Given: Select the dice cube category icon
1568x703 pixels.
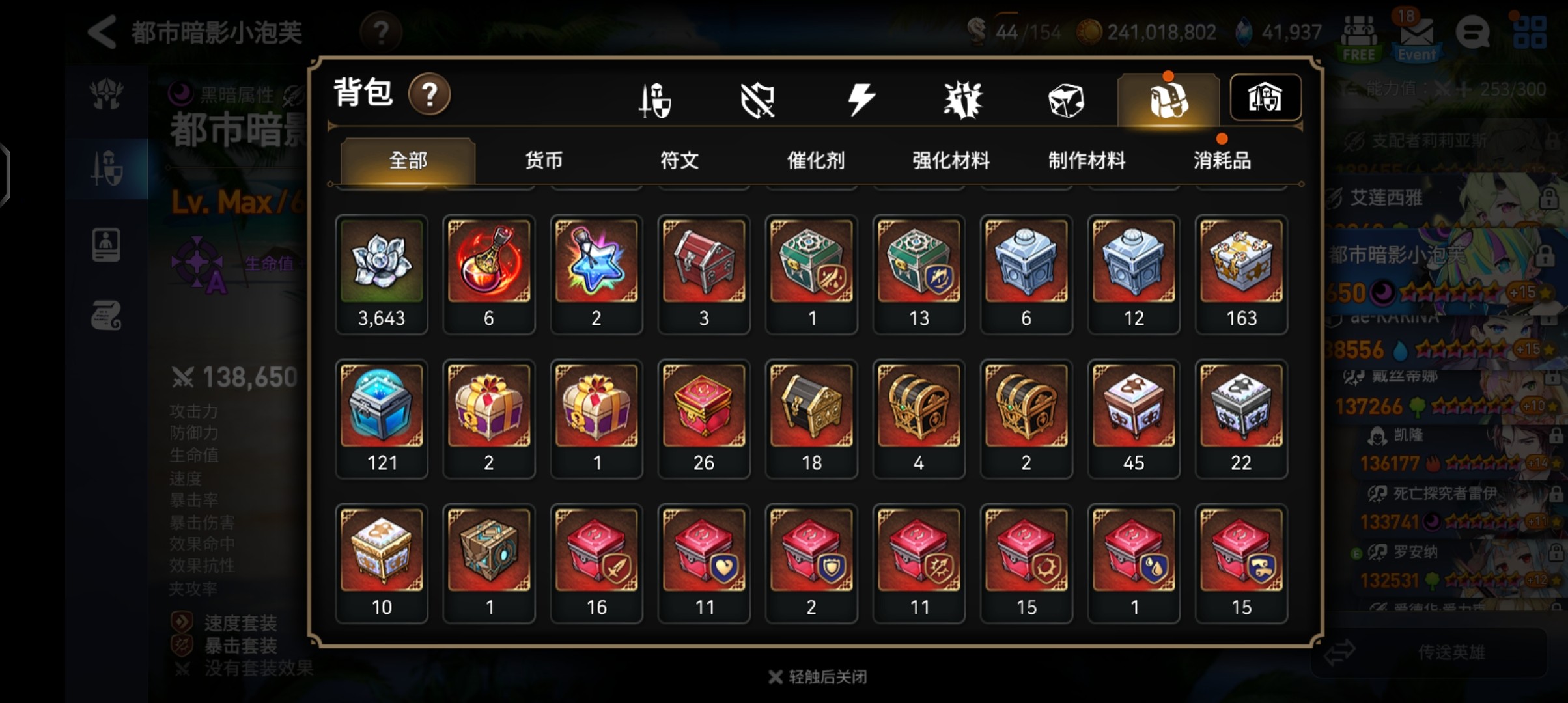Looking at the screenshot, I should tap(1066, 100).
